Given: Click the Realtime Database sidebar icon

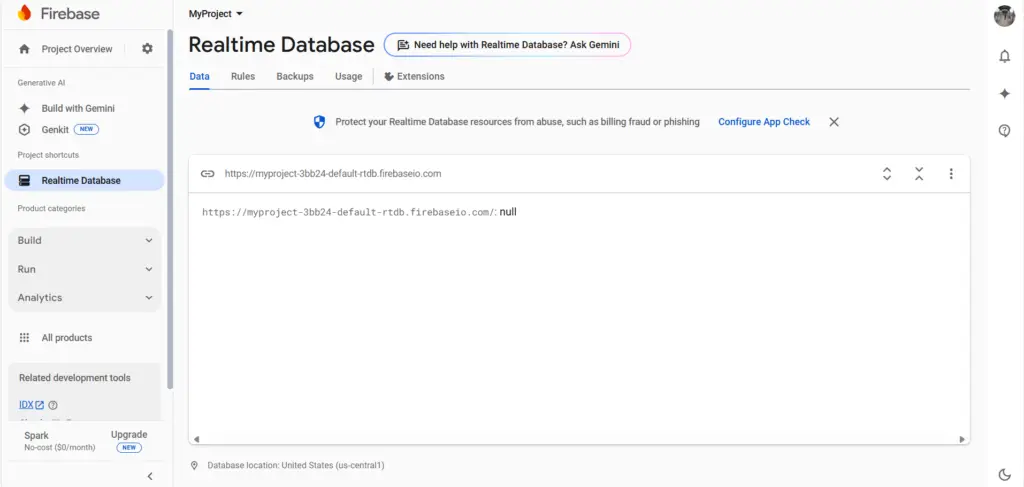Looking at the screenshot, I should tap(24, 181).
